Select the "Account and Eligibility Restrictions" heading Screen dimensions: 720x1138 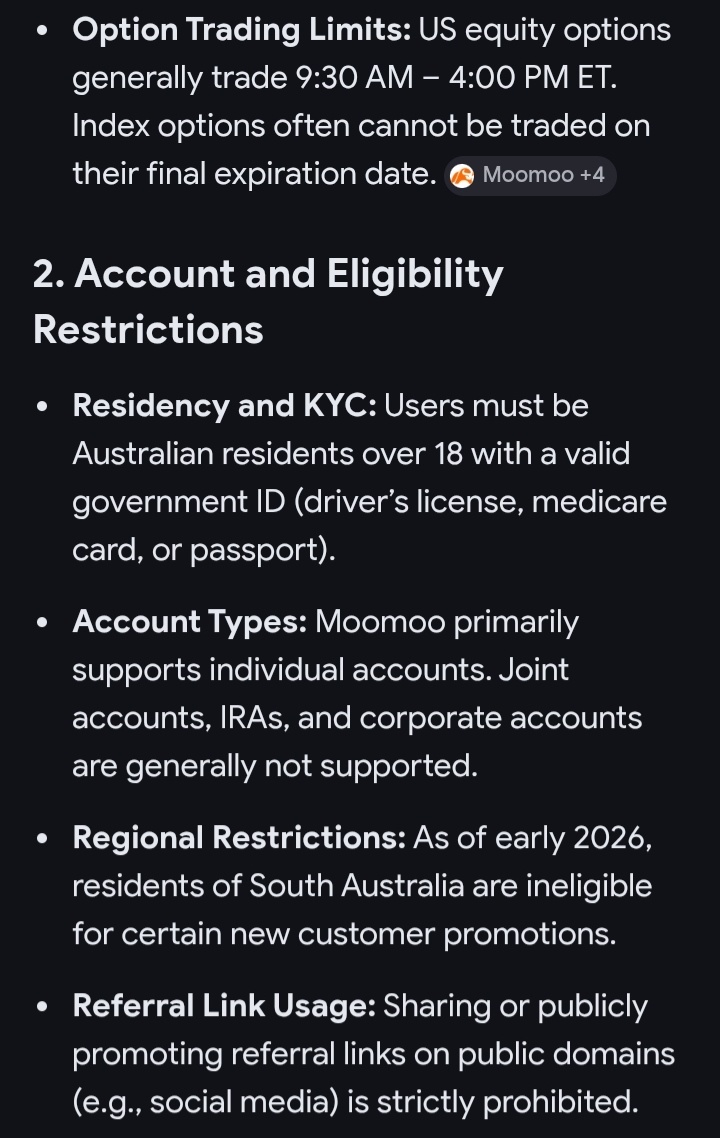point(268,301)
